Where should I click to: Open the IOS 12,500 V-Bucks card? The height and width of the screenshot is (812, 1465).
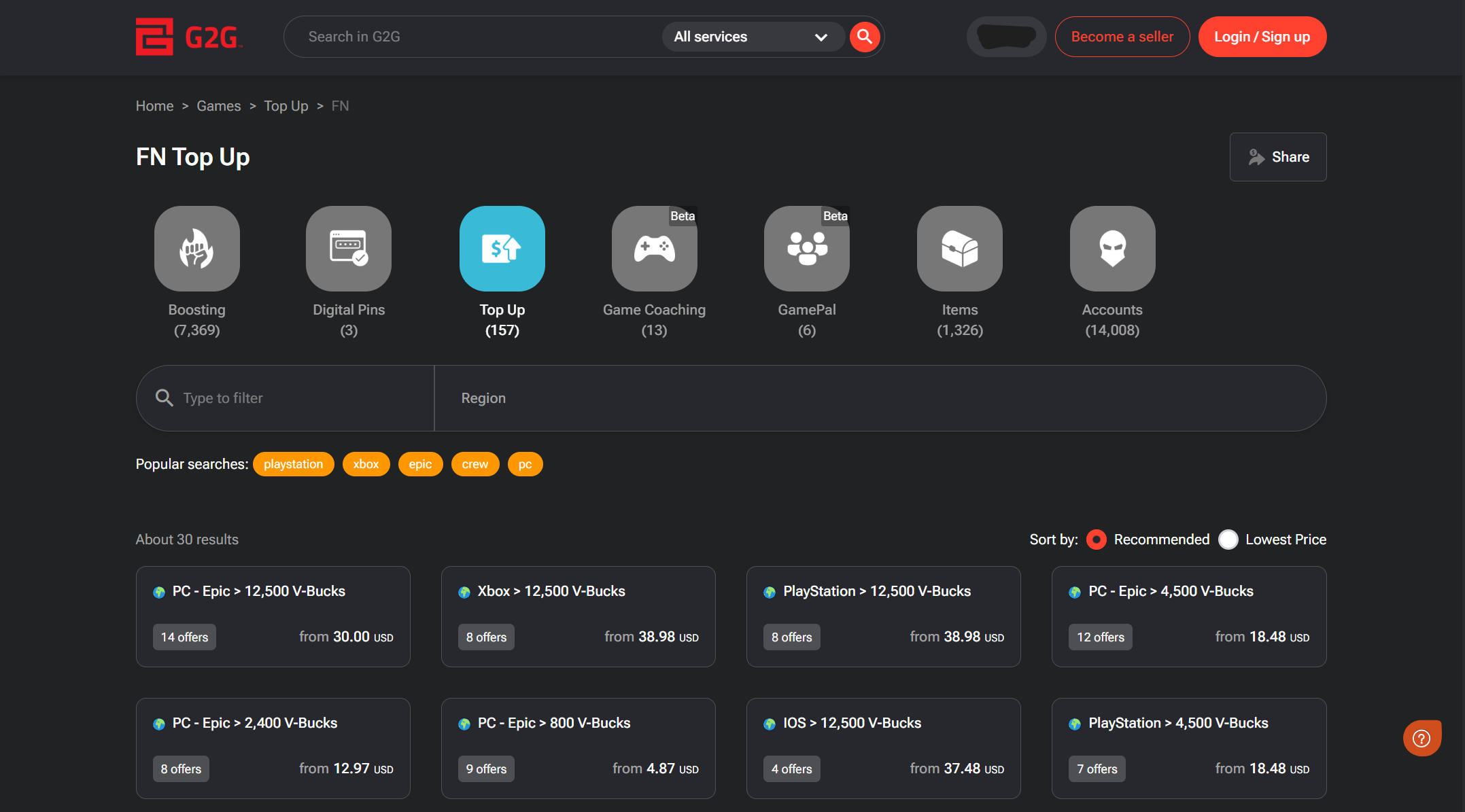(x=884, y=748)
